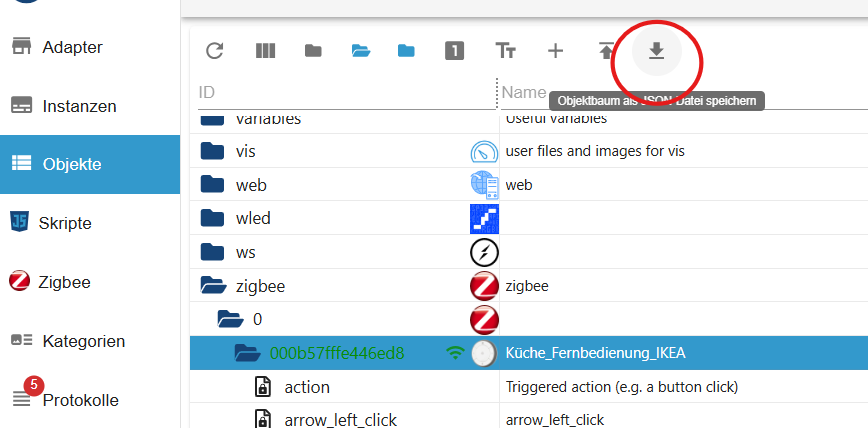Open the column configuration icon

pos(265,51)
